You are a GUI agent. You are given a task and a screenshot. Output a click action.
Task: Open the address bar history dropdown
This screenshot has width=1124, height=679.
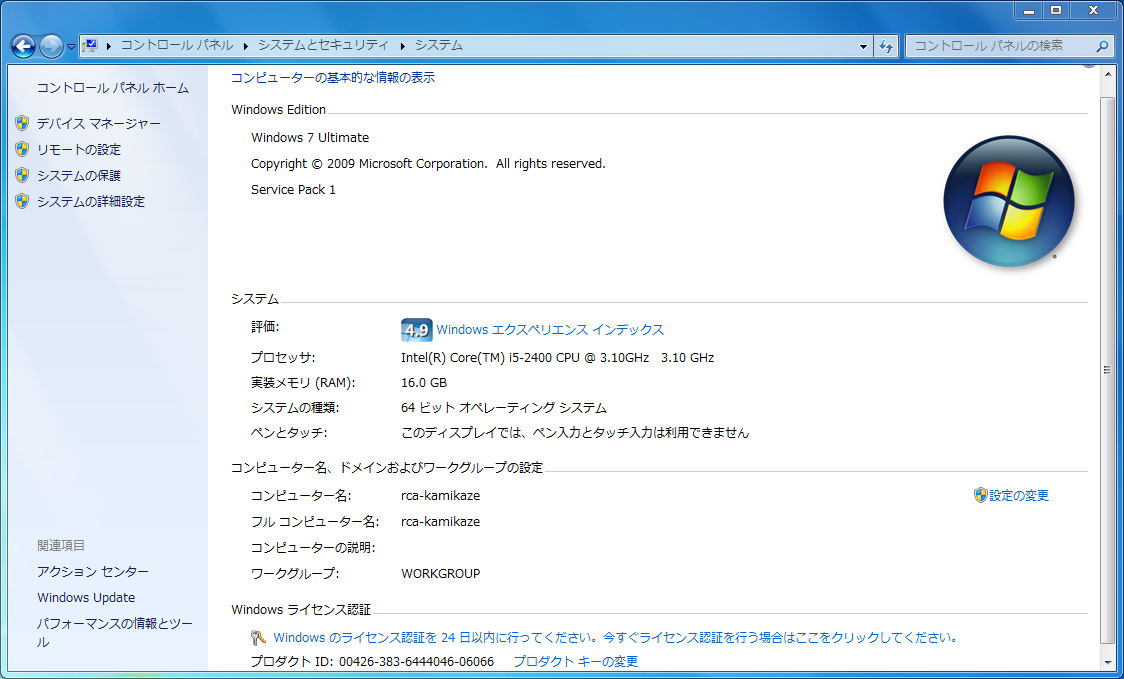863,47
